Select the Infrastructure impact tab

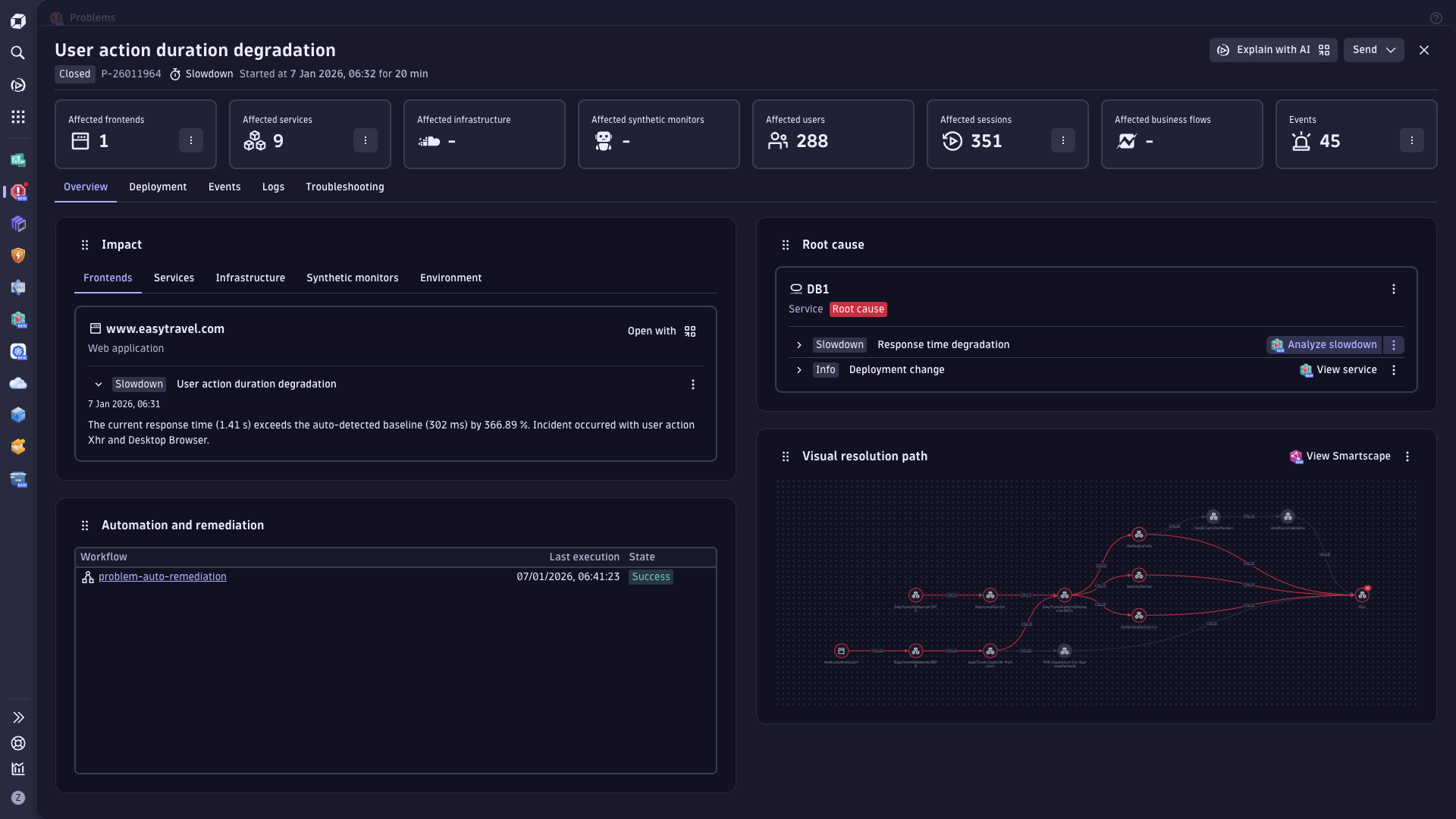(x=250, y=278)
